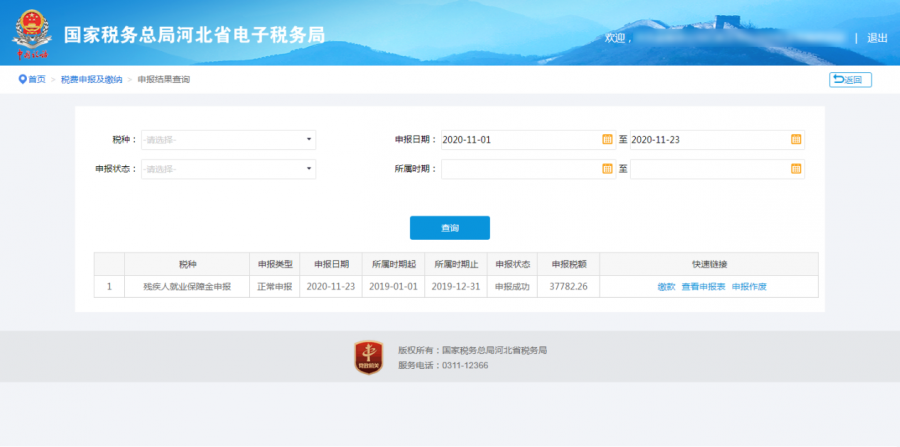The width and height of the screenshot is (900, 447).
Task: Click the 首页 home breadcrumb with location icon
Action: pos(32,79)
